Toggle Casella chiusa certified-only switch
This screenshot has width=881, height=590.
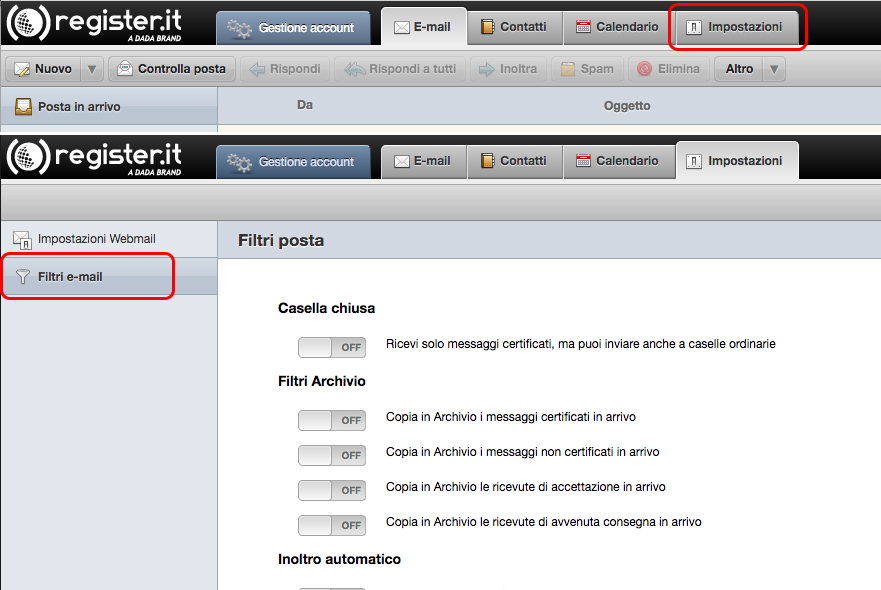[x=331, y=347]
